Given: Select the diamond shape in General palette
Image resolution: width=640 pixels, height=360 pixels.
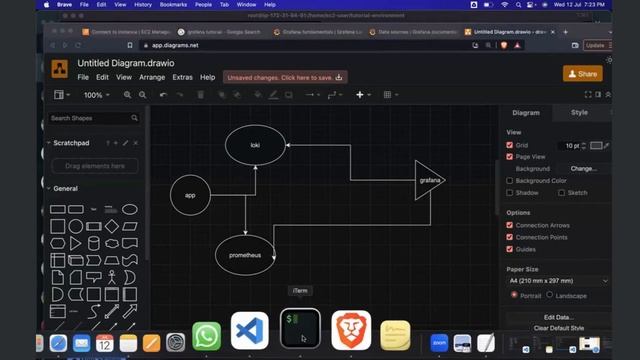Looking at the screenshot, I should point(111,226).
